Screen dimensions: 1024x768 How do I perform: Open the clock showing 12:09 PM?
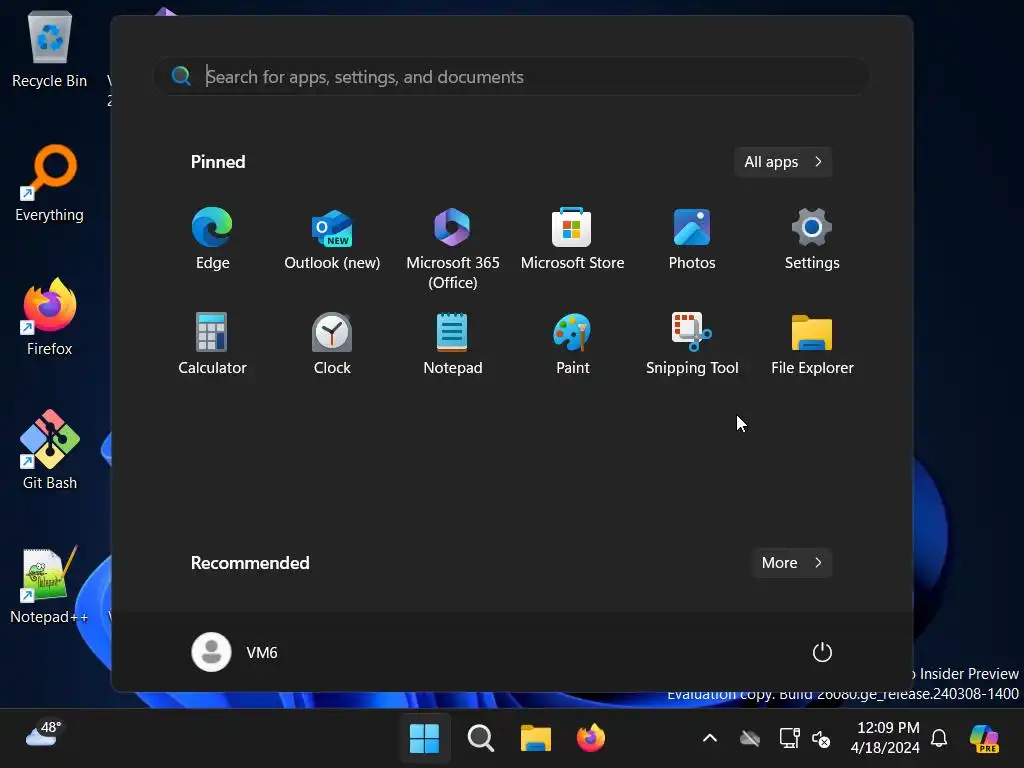[x=885, y=737]
